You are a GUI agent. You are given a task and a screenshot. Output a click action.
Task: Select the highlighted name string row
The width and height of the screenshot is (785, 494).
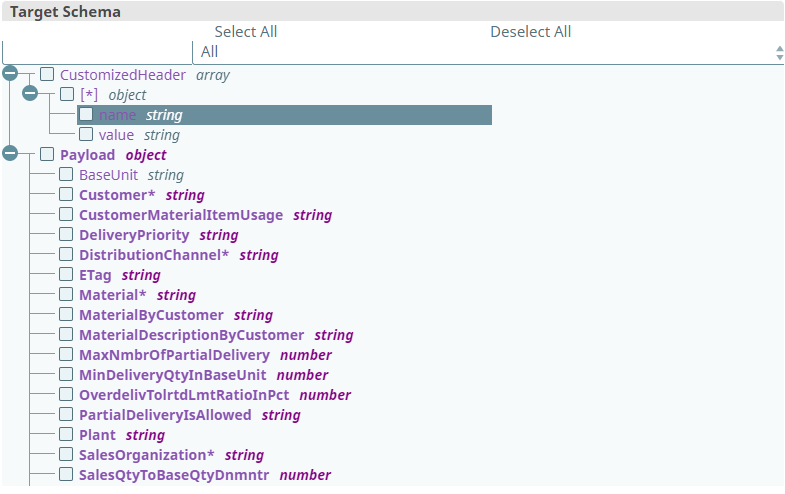284,115
